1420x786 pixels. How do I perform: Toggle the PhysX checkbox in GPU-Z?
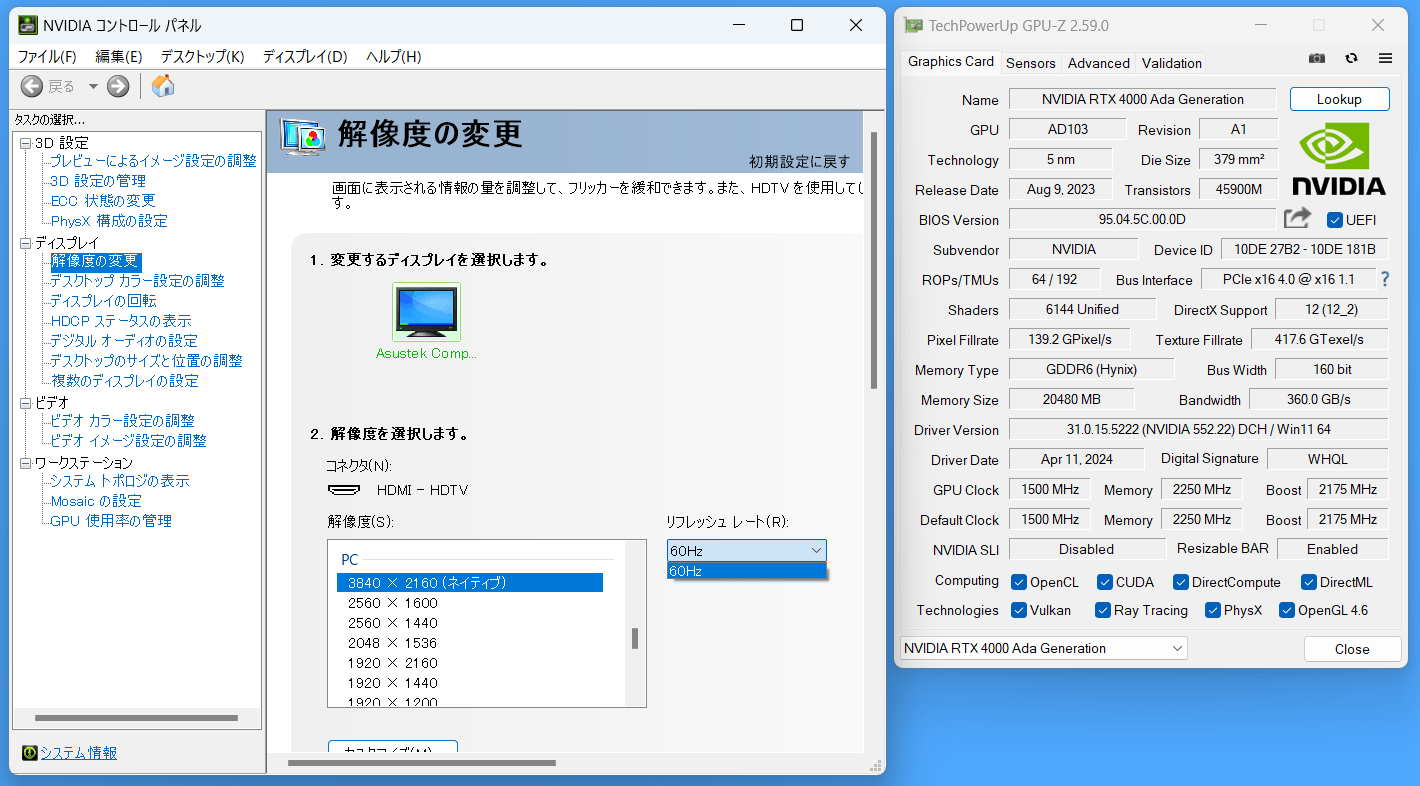1213,610
